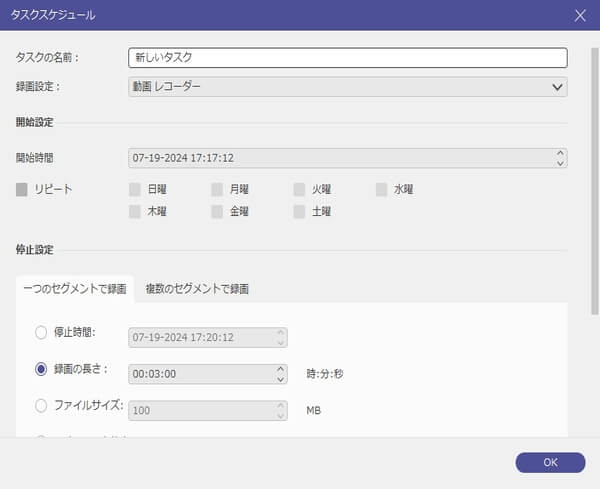Click the 開始時間 date-time field
Screen dimensions: 600x489
pos(347,158)
